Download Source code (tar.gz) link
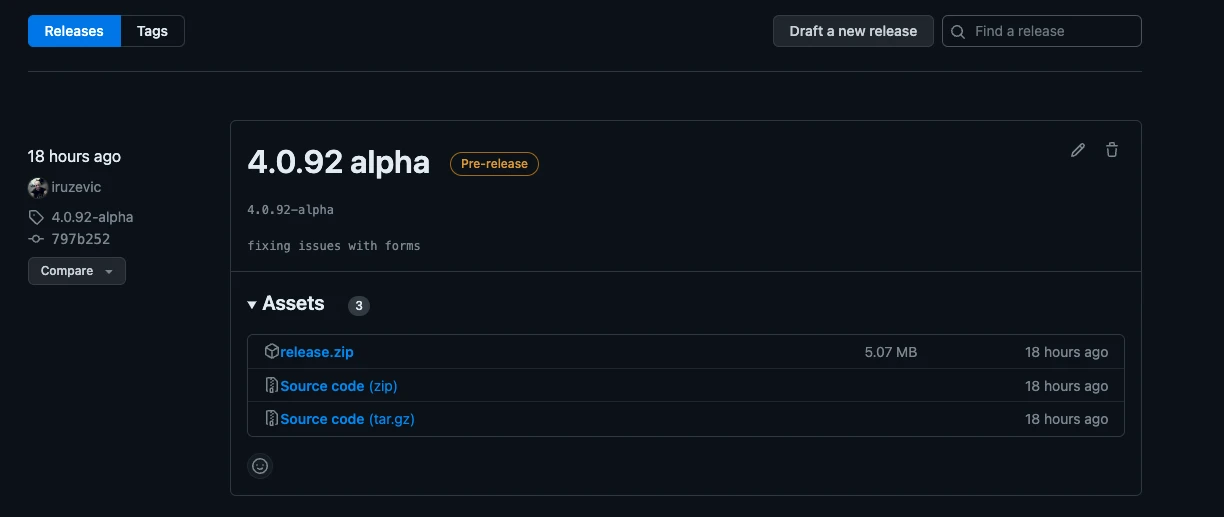The image size is (1224, 517). [x=347, y=419]
